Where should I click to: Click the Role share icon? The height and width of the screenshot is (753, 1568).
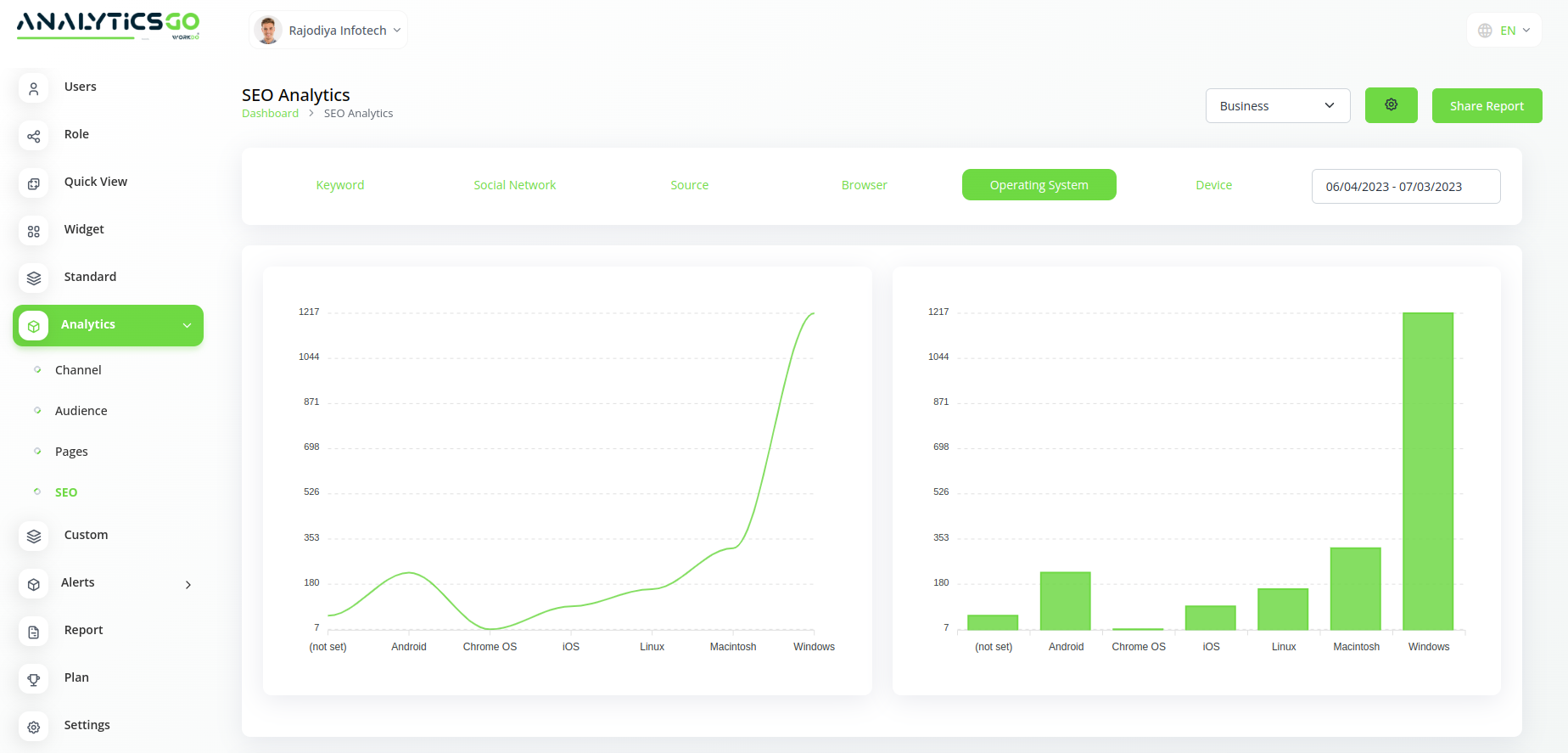[34, 136]
